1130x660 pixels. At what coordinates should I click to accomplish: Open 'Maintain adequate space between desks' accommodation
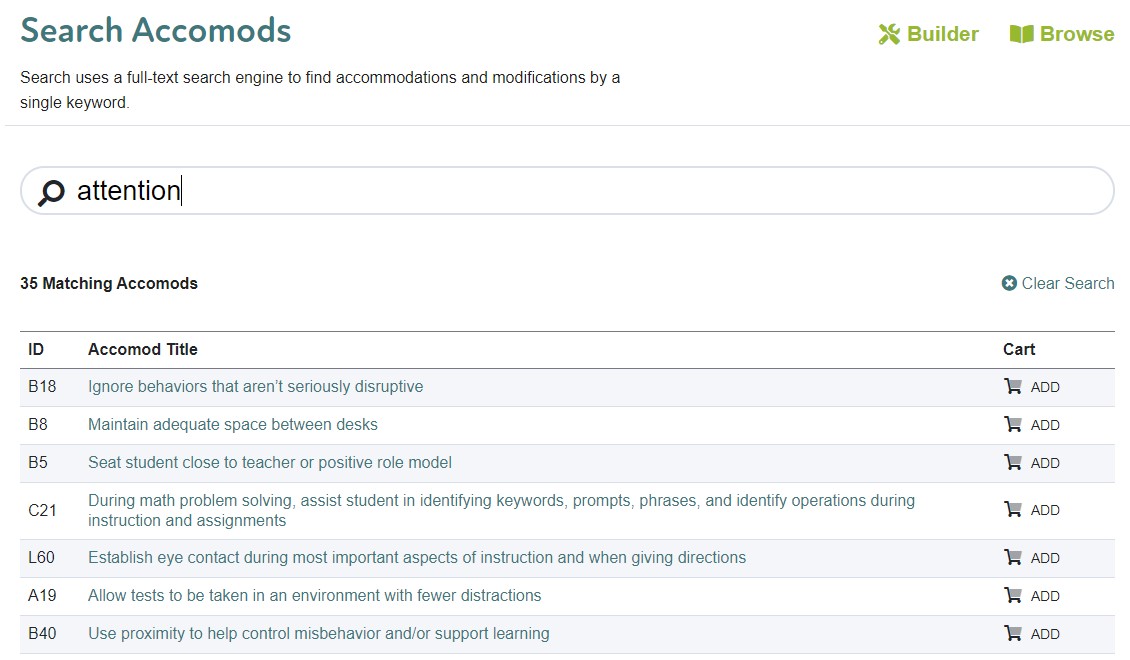tap(233, 425)
